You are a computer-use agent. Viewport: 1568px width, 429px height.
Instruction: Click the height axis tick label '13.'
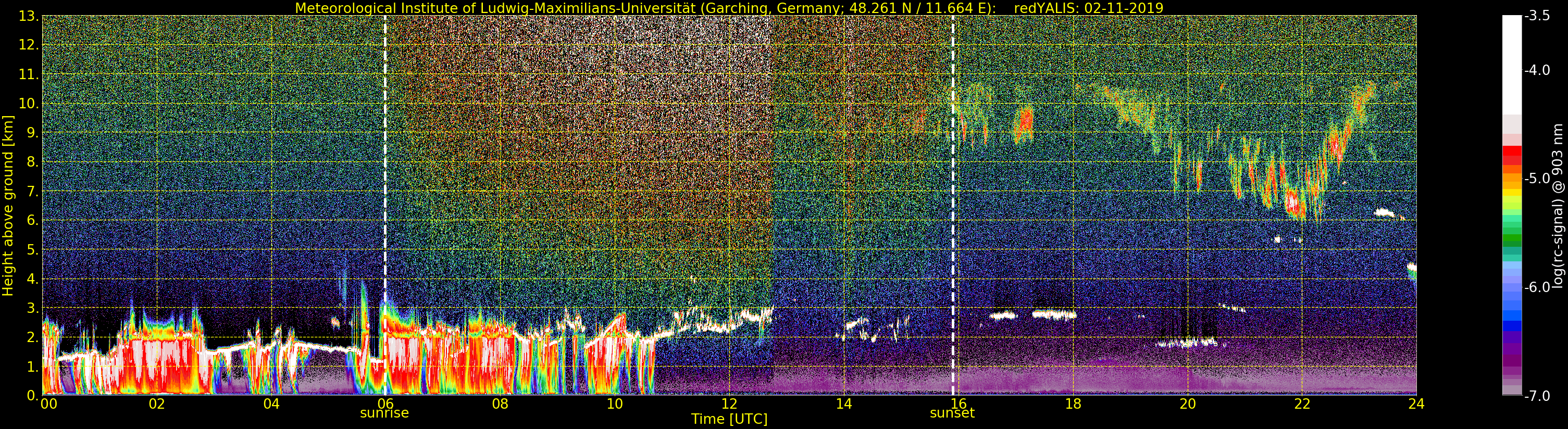(x=29, y=17)
